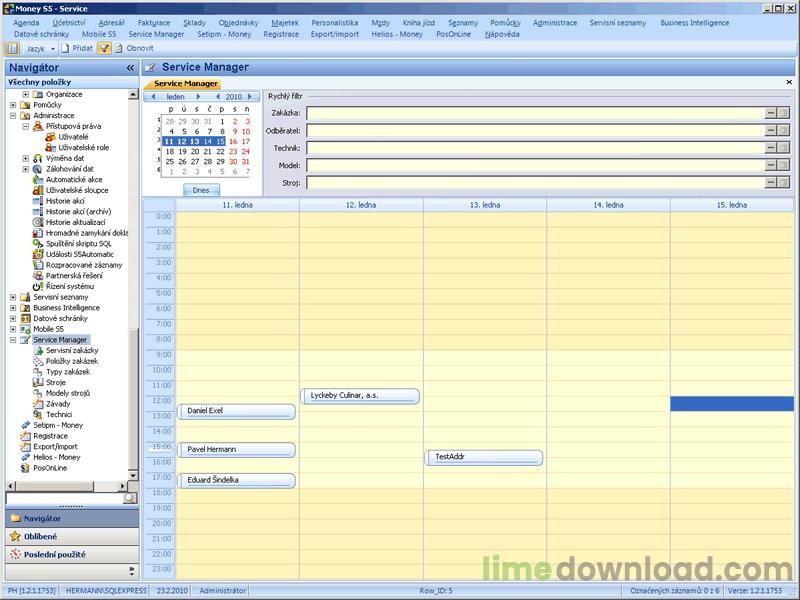
Task: Click the Technik filter input field
Action: pyautogui.click(x=536, y=148)
